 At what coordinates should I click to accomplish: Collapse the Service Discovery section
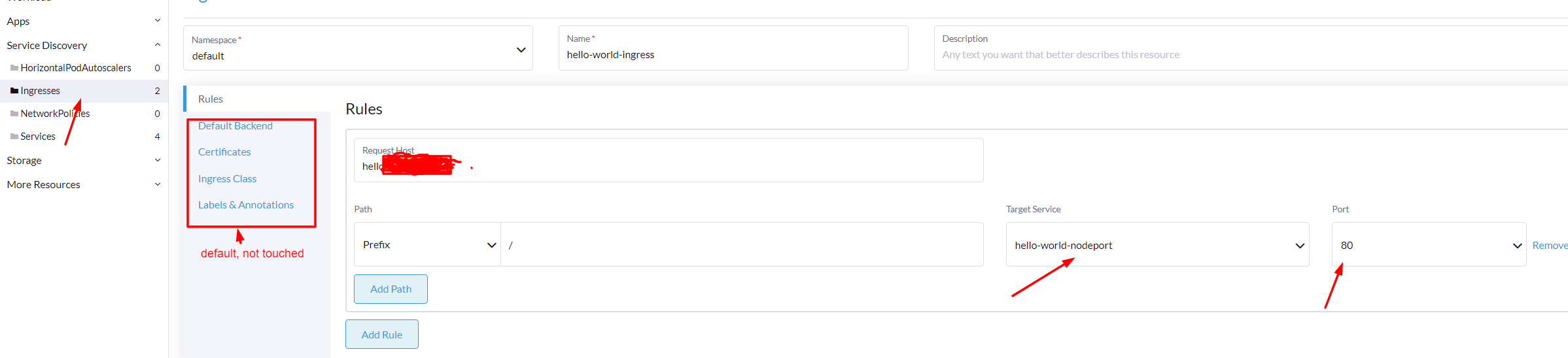click(157, 45)
